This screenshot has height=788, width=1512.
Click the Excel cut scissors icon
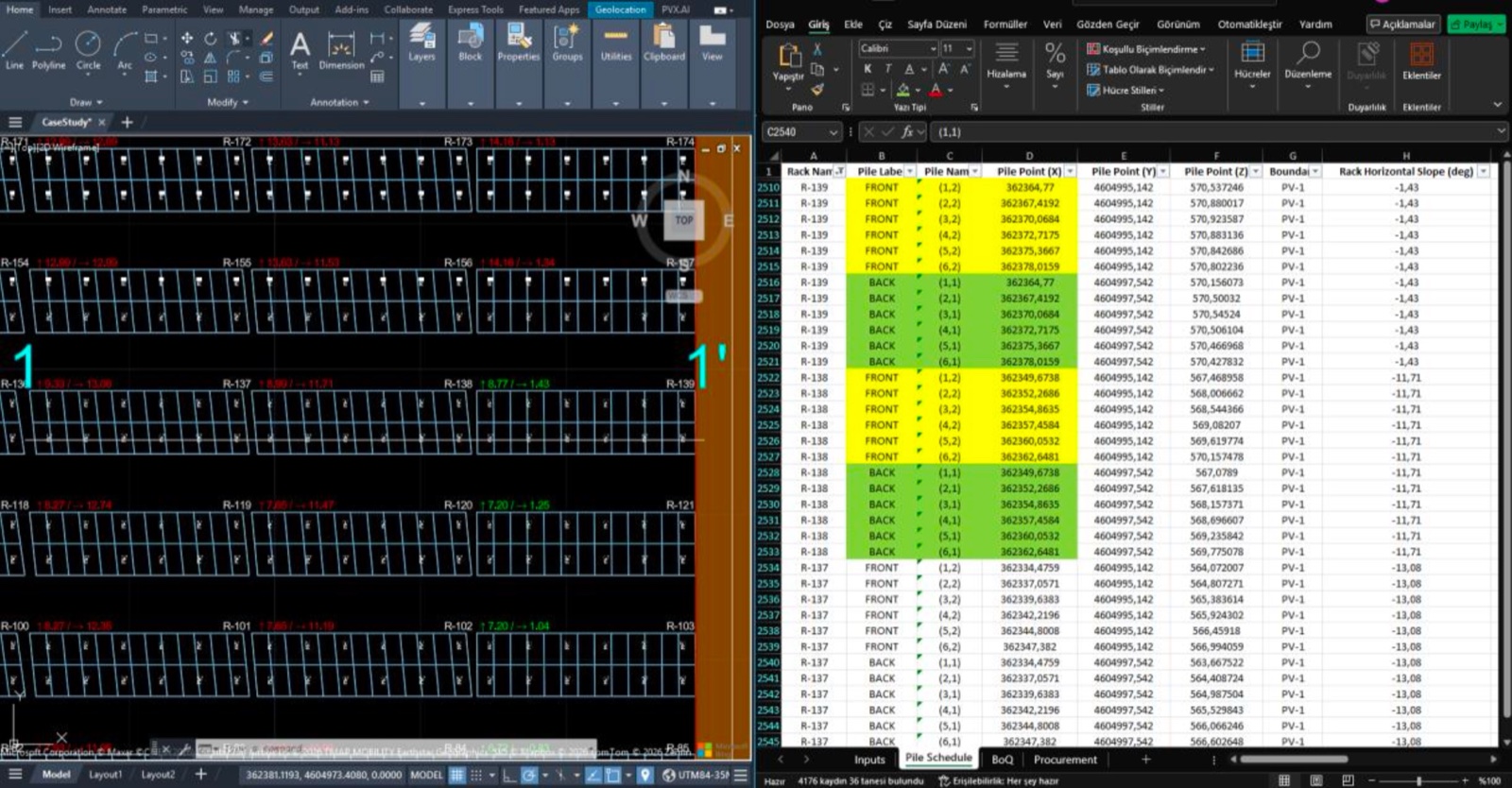tap(818, 48)
